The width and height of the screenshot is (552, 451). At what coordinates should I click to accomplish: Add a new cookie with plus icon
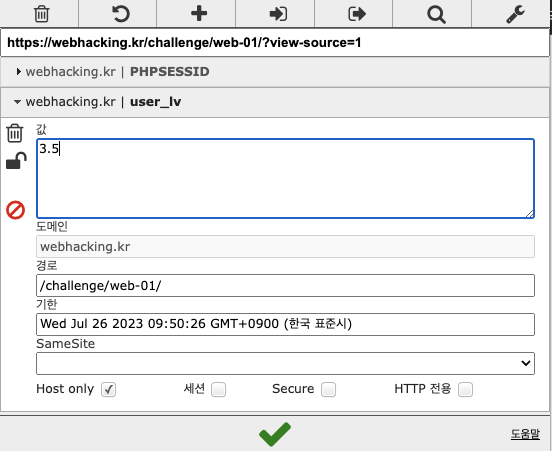click(199, 14)
